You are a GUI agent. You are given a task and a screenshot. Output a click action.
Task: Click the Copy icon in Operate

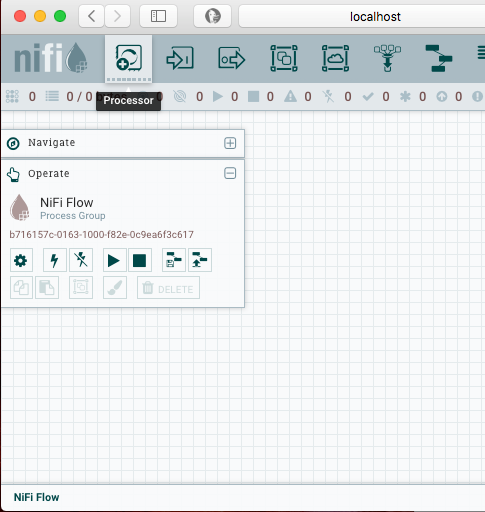pos(21,287)
